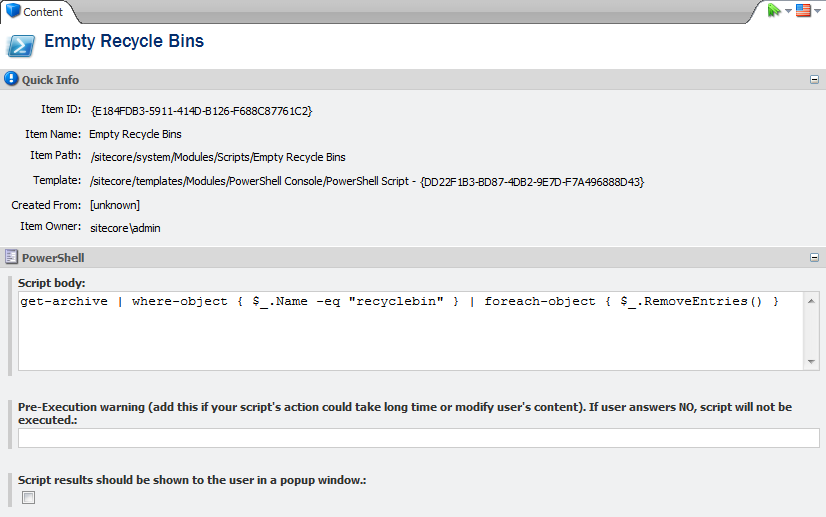Click the green navigate arrow icon

coord(774,10)
